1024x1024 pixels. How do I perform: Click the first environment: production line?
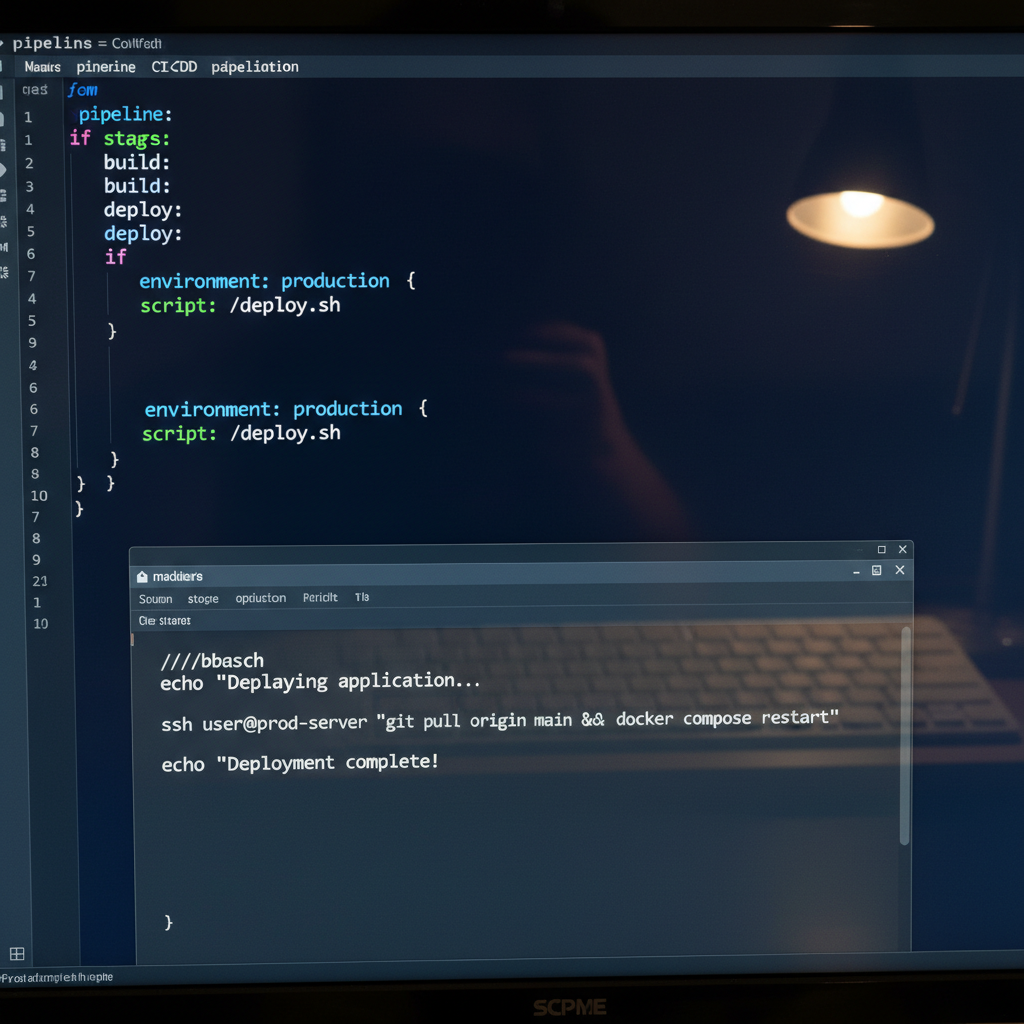click(278, 281)
